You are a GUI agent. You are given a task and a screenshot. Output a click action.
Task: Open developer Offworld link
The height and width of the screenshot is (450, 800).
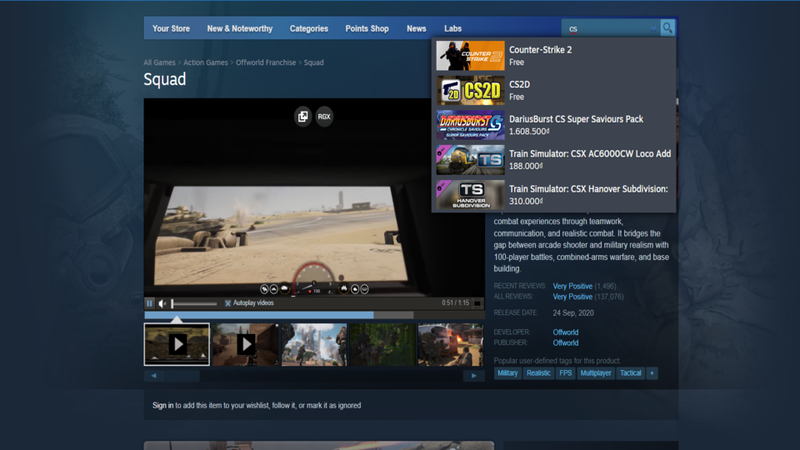tap(565, 332)
